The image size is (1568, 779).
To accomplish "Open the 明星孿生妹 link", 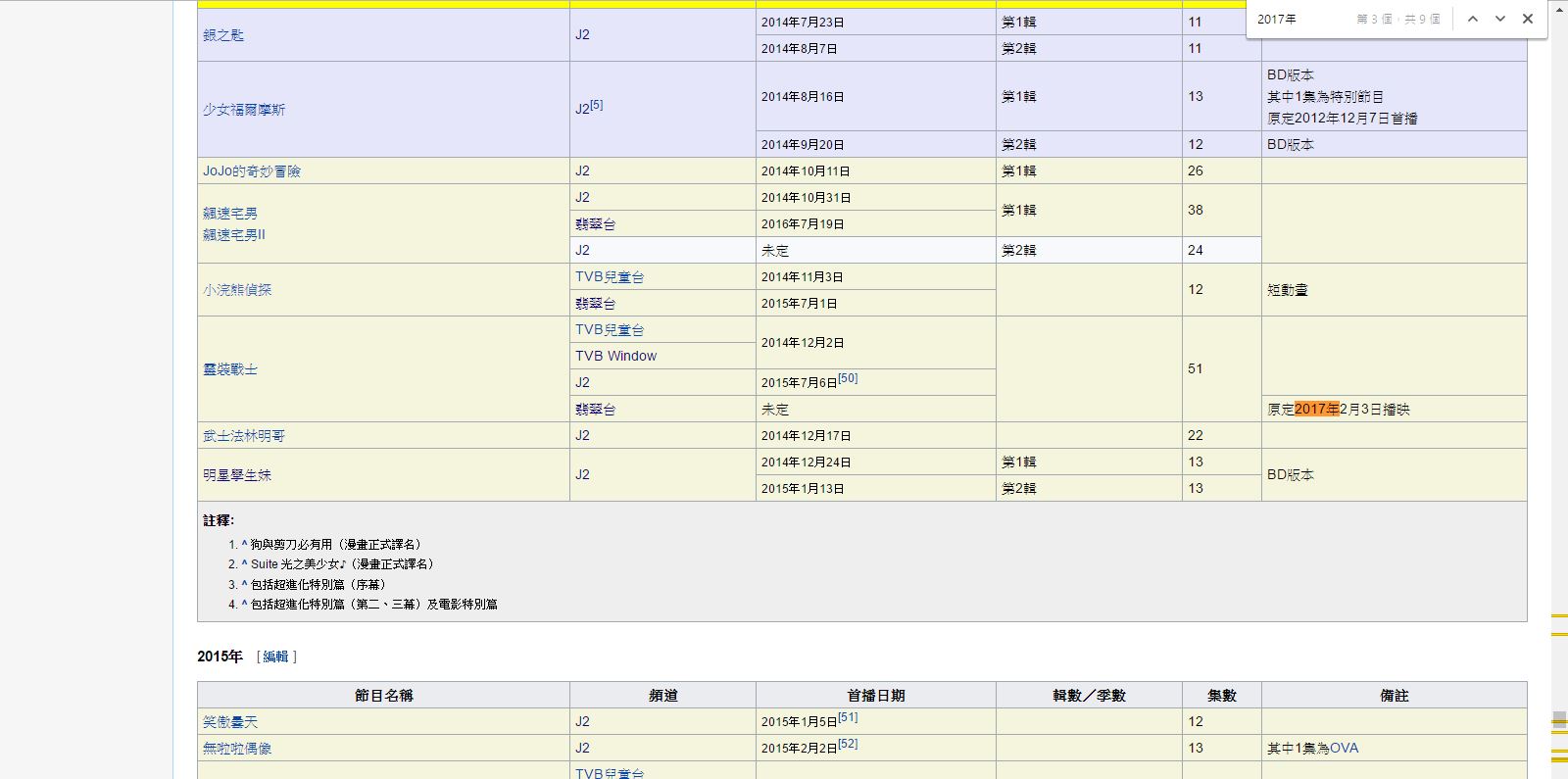I will click(x=237, y=474).
